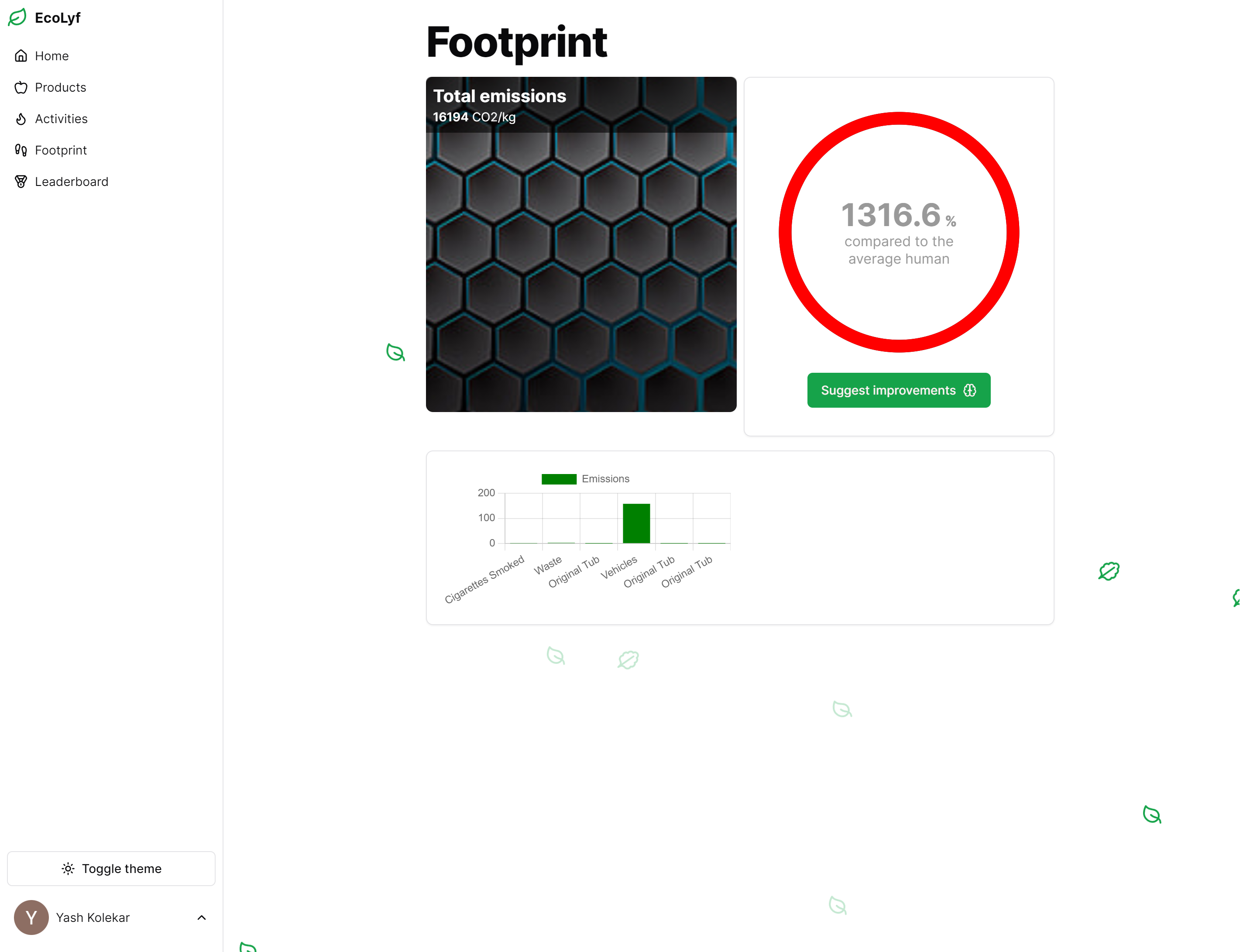Click the footprints icon beside Footprint
The height and width of the screenshot is (952, 1257).
coord(21,150)
